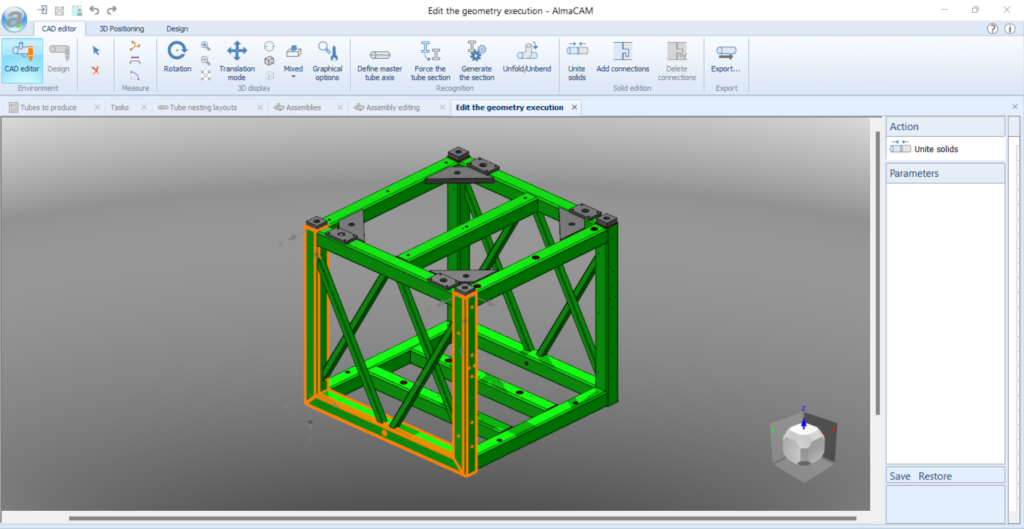Click Define master tube axis
Screen dimensions: 1024x529
pos(379,64)
